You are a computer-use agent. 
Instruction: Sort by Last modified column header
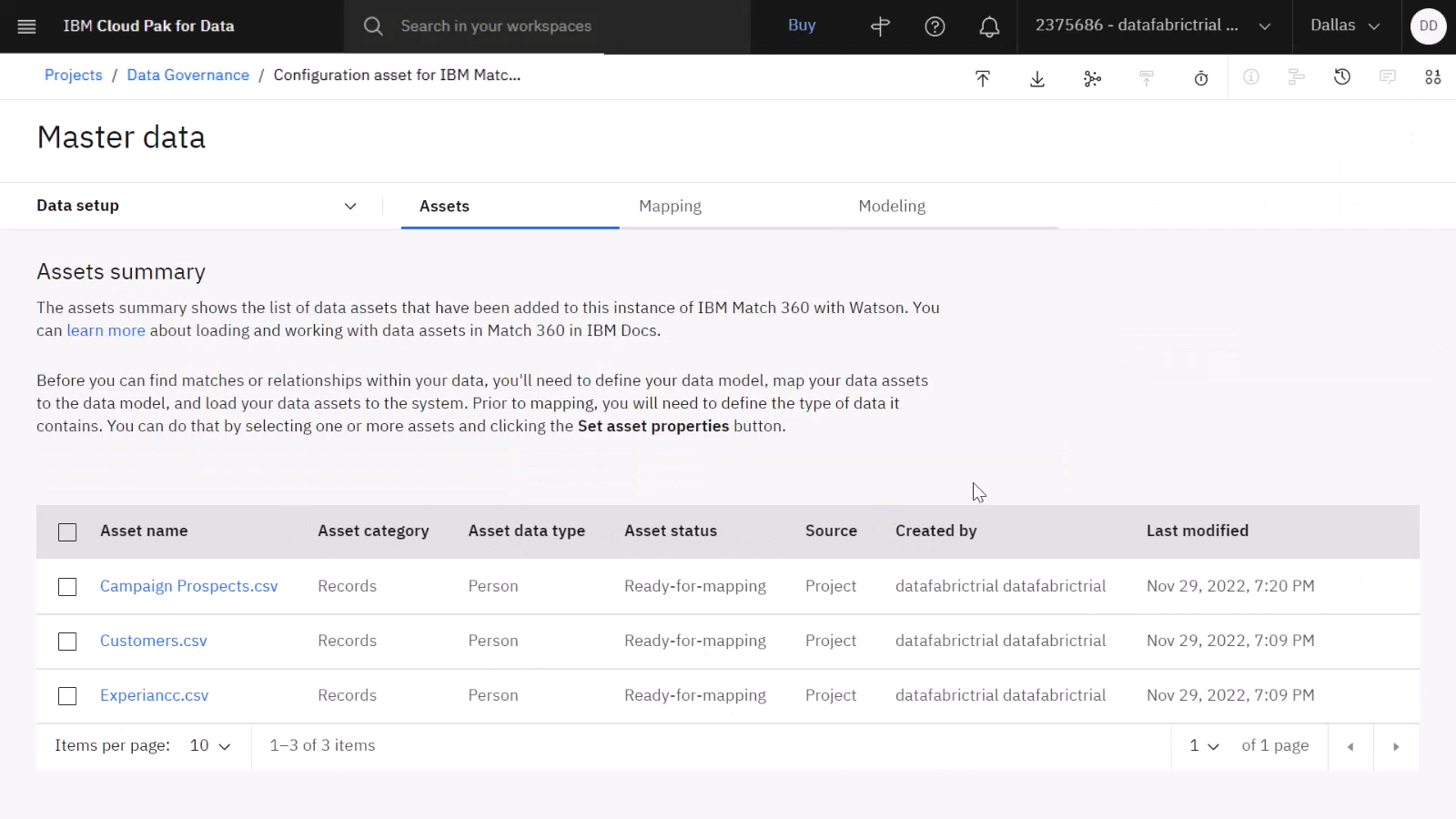tap(1198, 531)
